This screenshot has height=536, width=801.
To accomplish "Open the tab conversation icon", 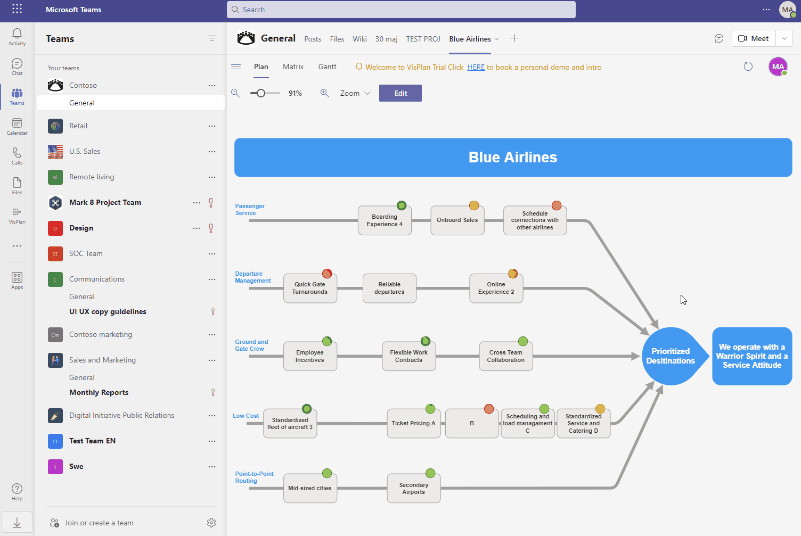I will [x=719, y=38].
